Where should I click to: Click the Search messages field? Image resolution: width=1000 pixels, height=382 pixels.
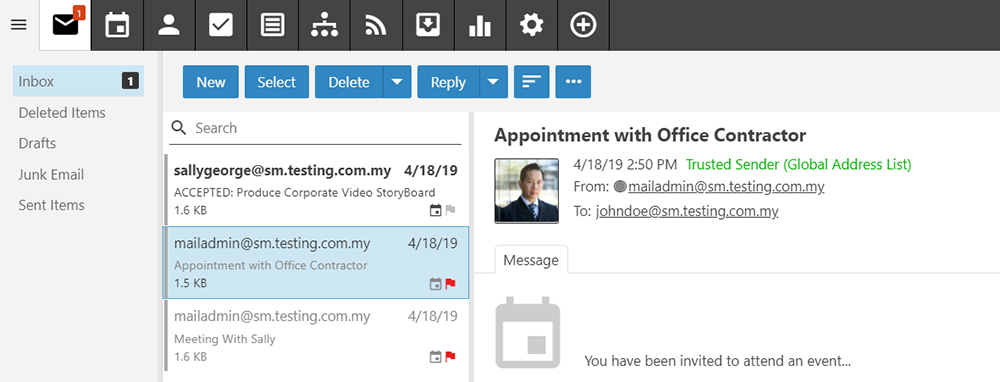click(316, 128)
